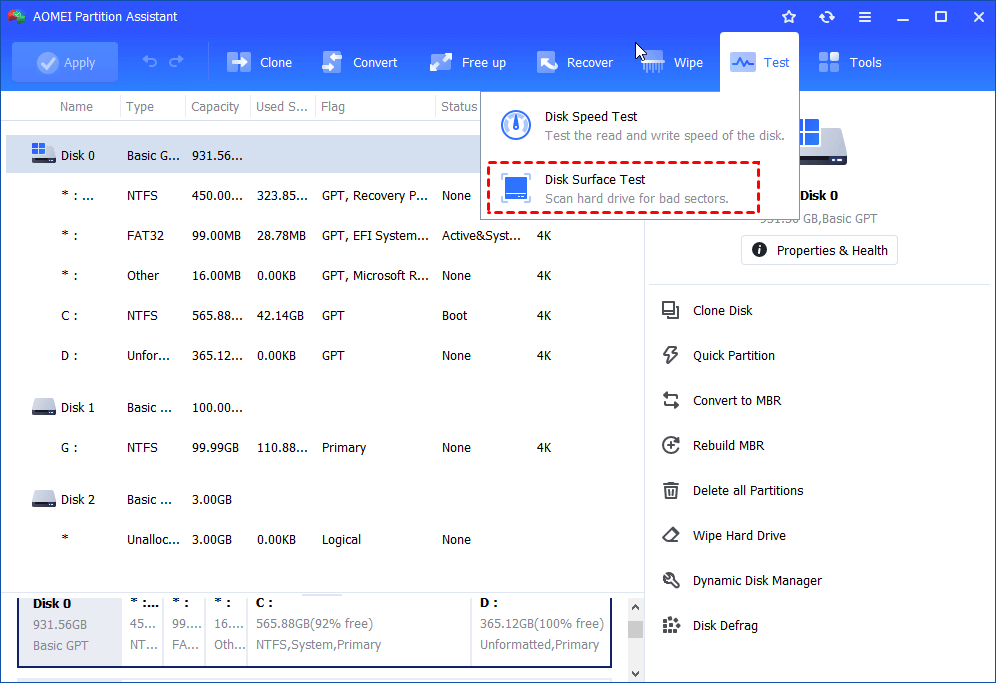Click the favorites star in title bar
The width and height of the screenshot is (996, 683).
789,17
